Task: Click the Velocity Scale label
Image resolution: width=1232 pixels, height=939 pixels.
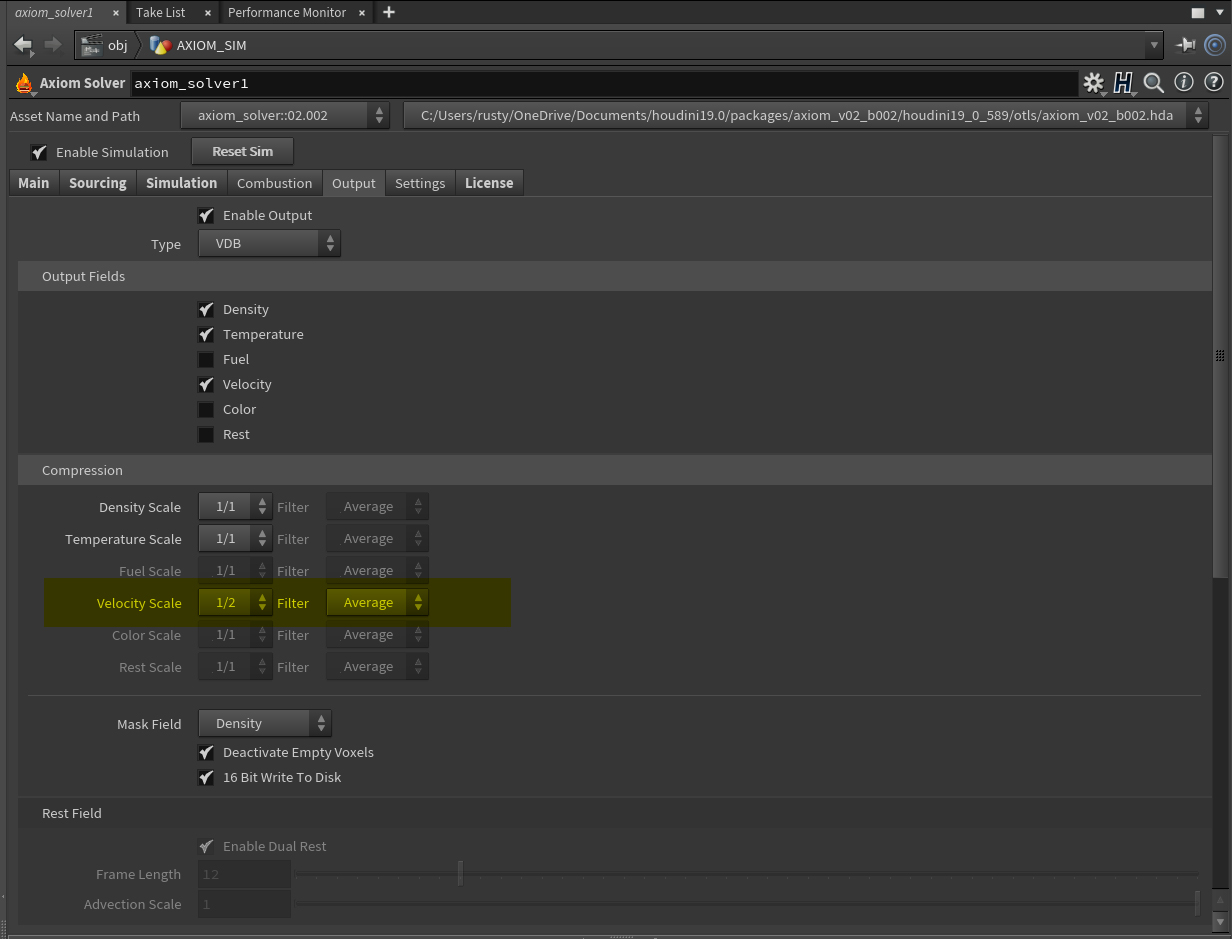Action: pyautogui.click(x=139, y=603)
